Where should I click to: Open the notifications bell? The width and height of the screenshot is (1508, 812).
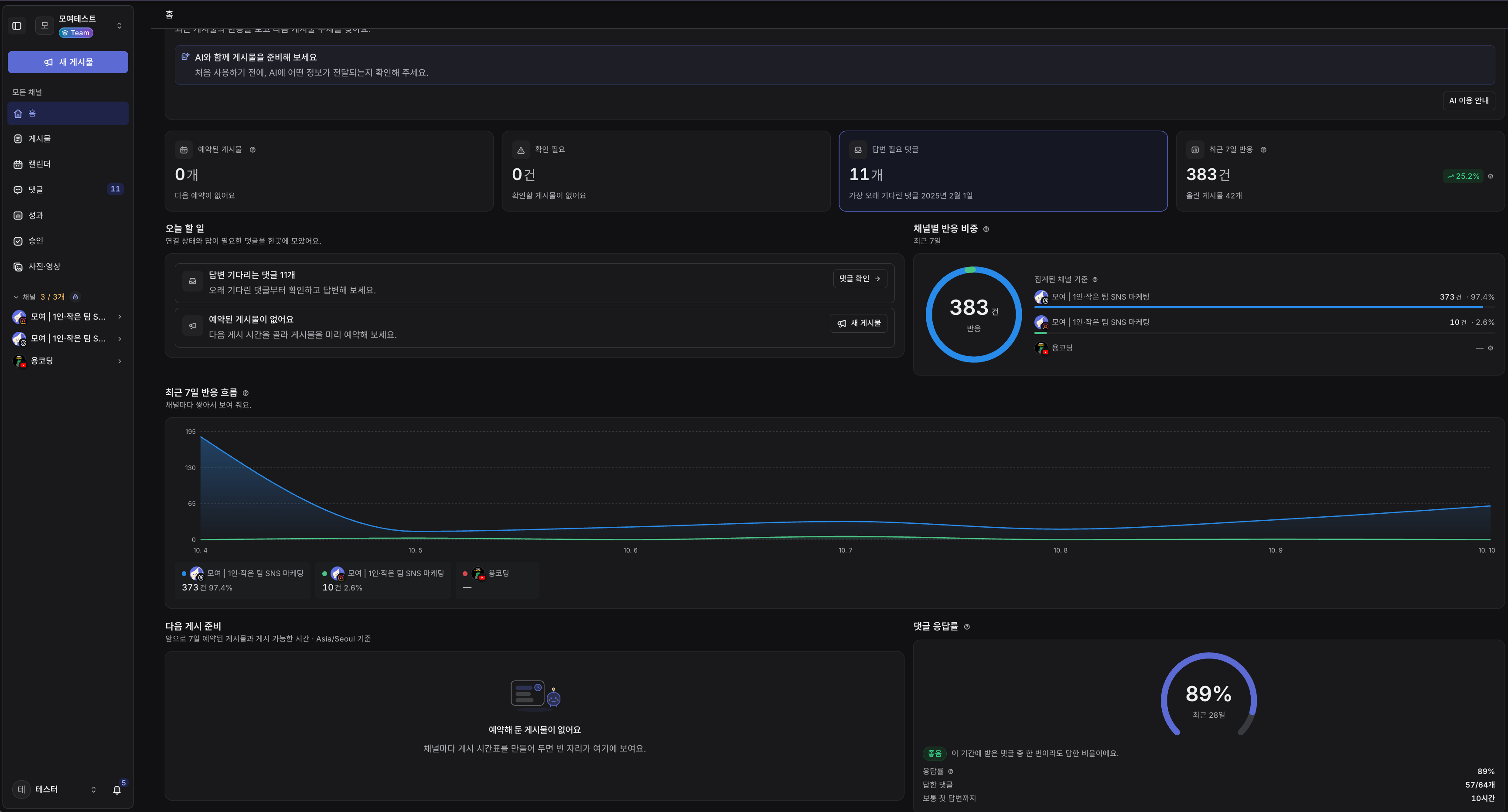[x=117, y=790]
